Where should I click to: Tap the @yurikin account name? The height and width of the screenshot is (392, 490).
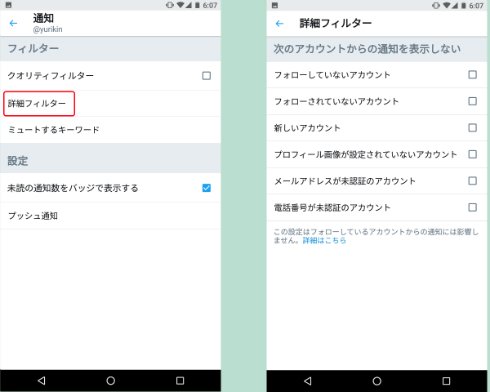click(48, 29)
